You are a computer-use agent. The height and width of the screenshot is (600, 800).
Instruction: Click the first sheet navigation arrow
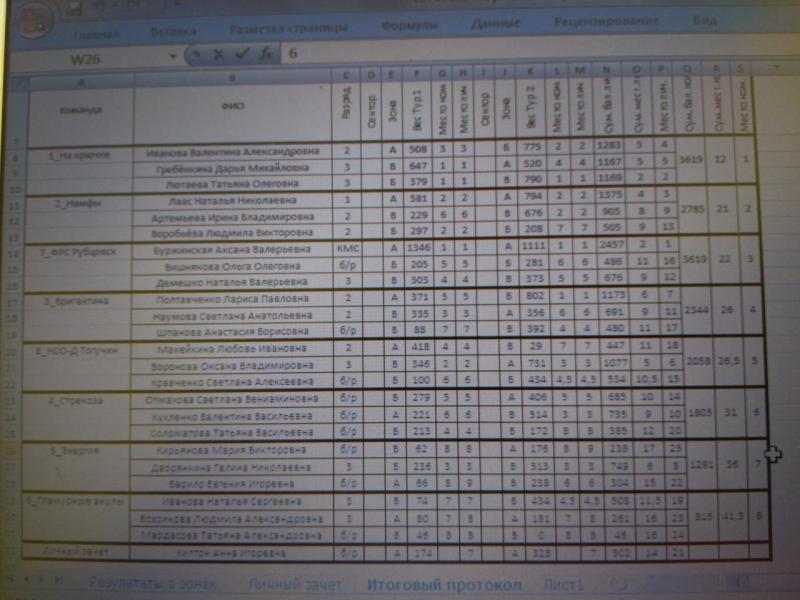(10, 581)
